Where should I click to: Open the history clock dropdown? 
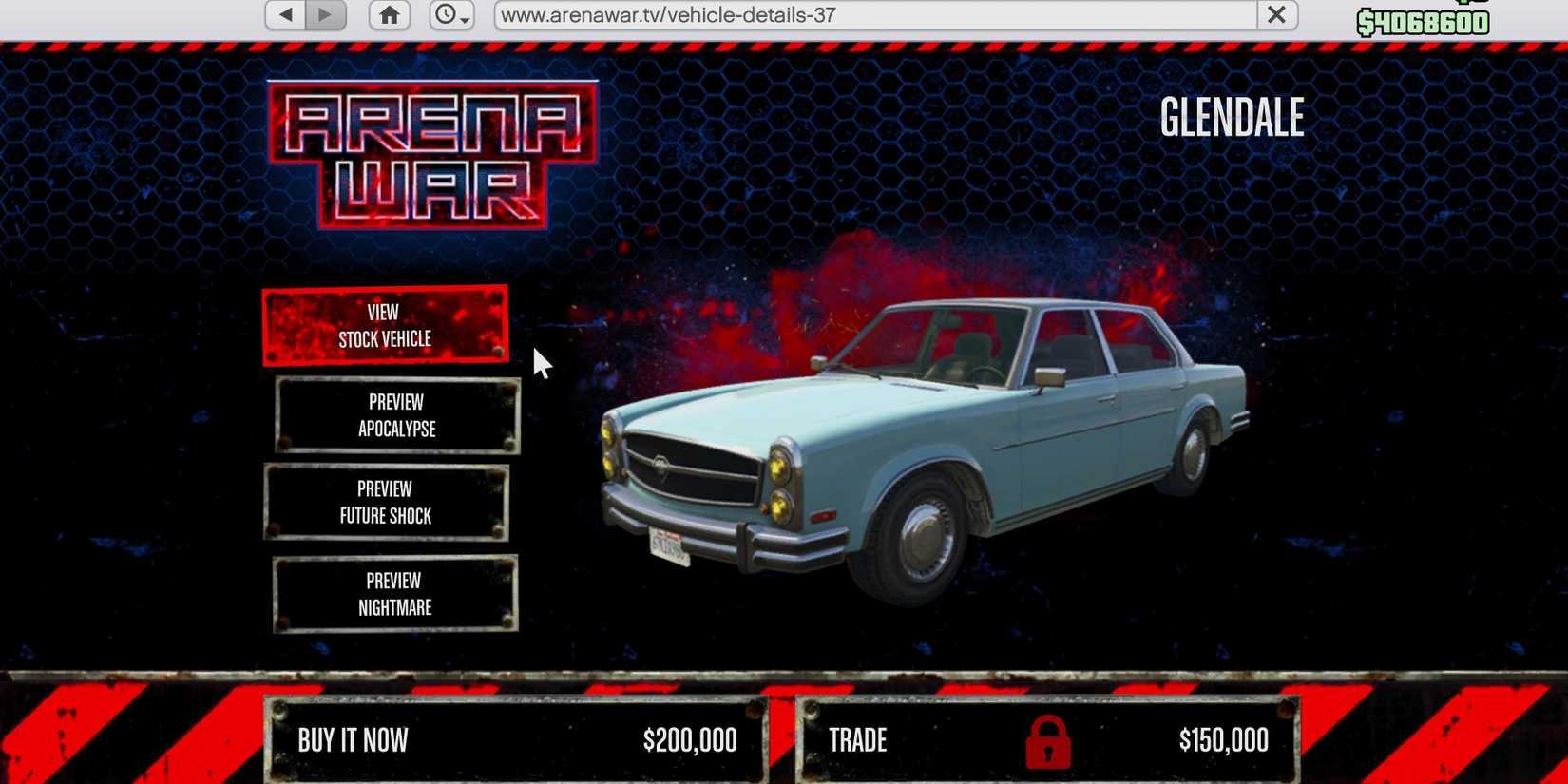tap(451, 15)
